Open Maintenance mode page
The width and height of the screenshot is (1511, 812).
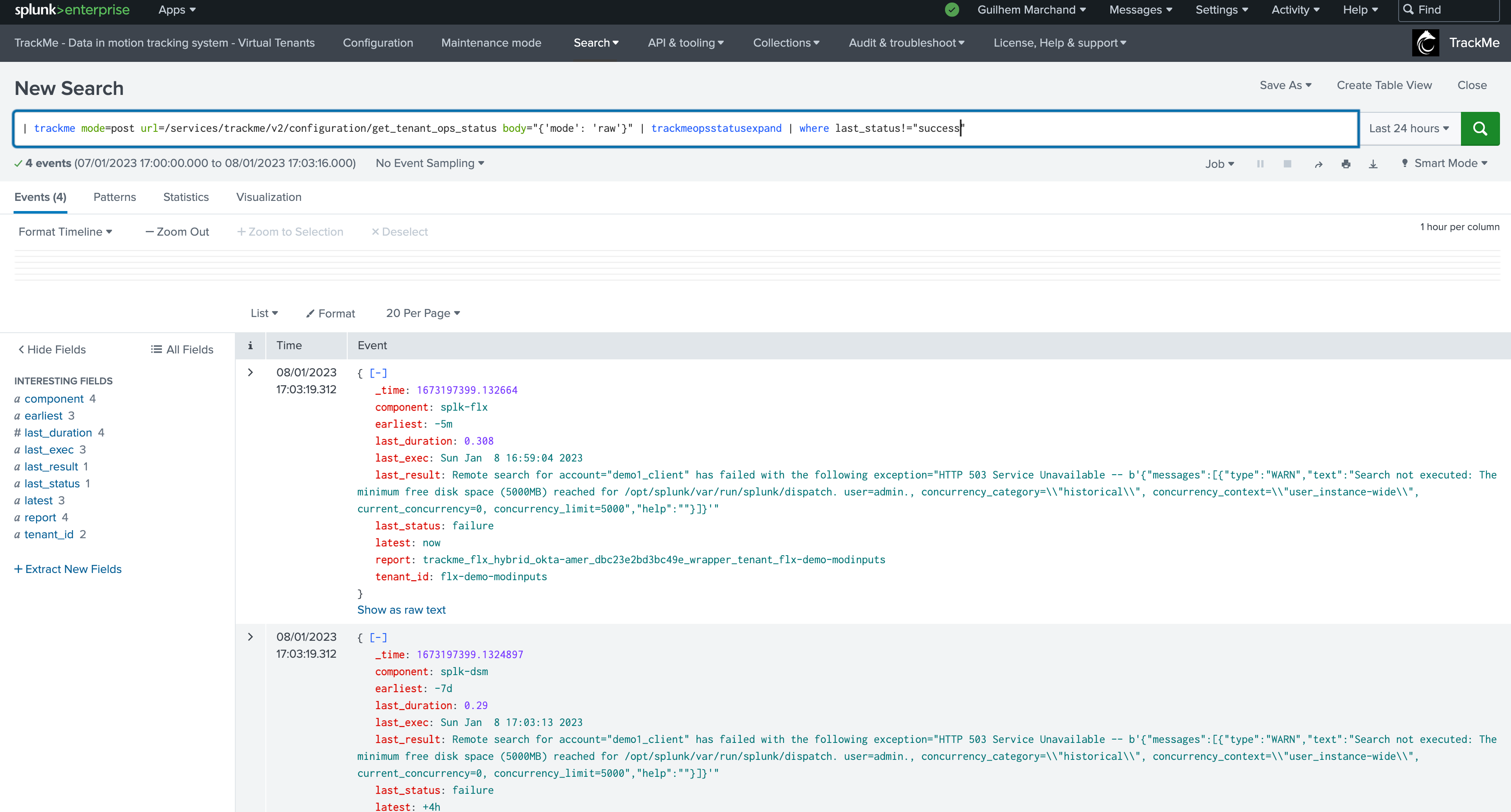(x=491, y=43)
